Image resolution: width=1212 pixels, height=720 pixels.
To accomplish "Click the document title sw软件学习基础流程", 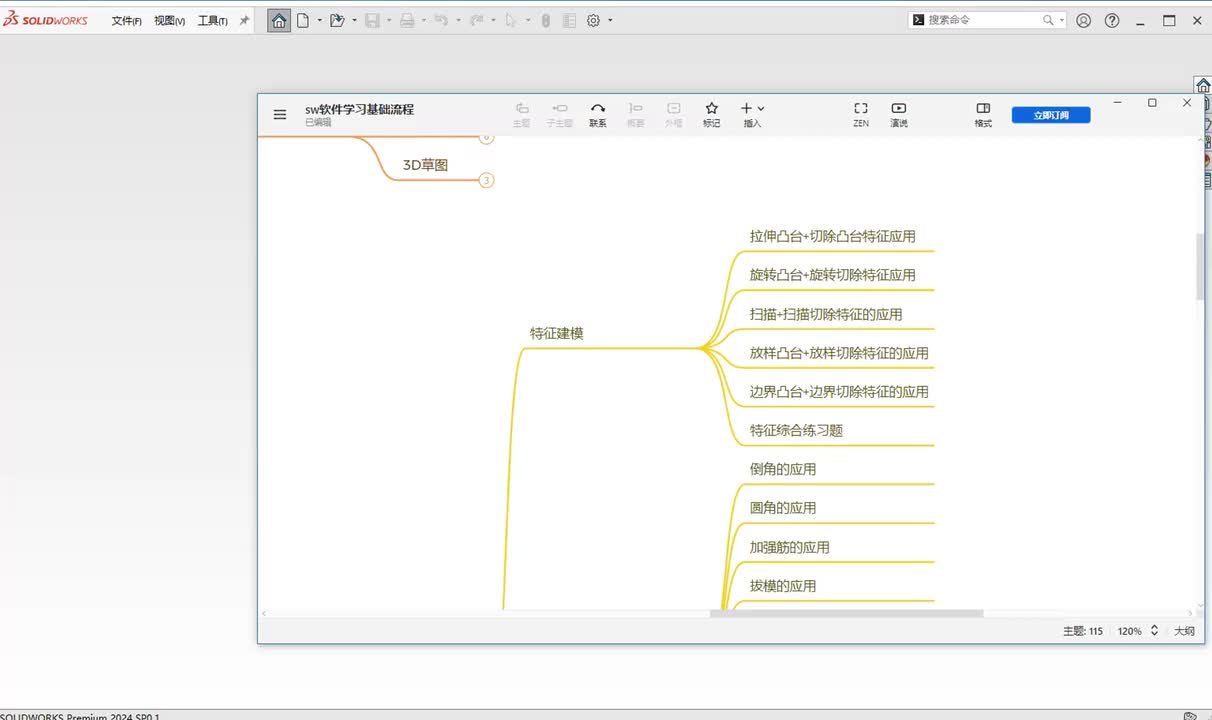I will click(x=359, y=109).
